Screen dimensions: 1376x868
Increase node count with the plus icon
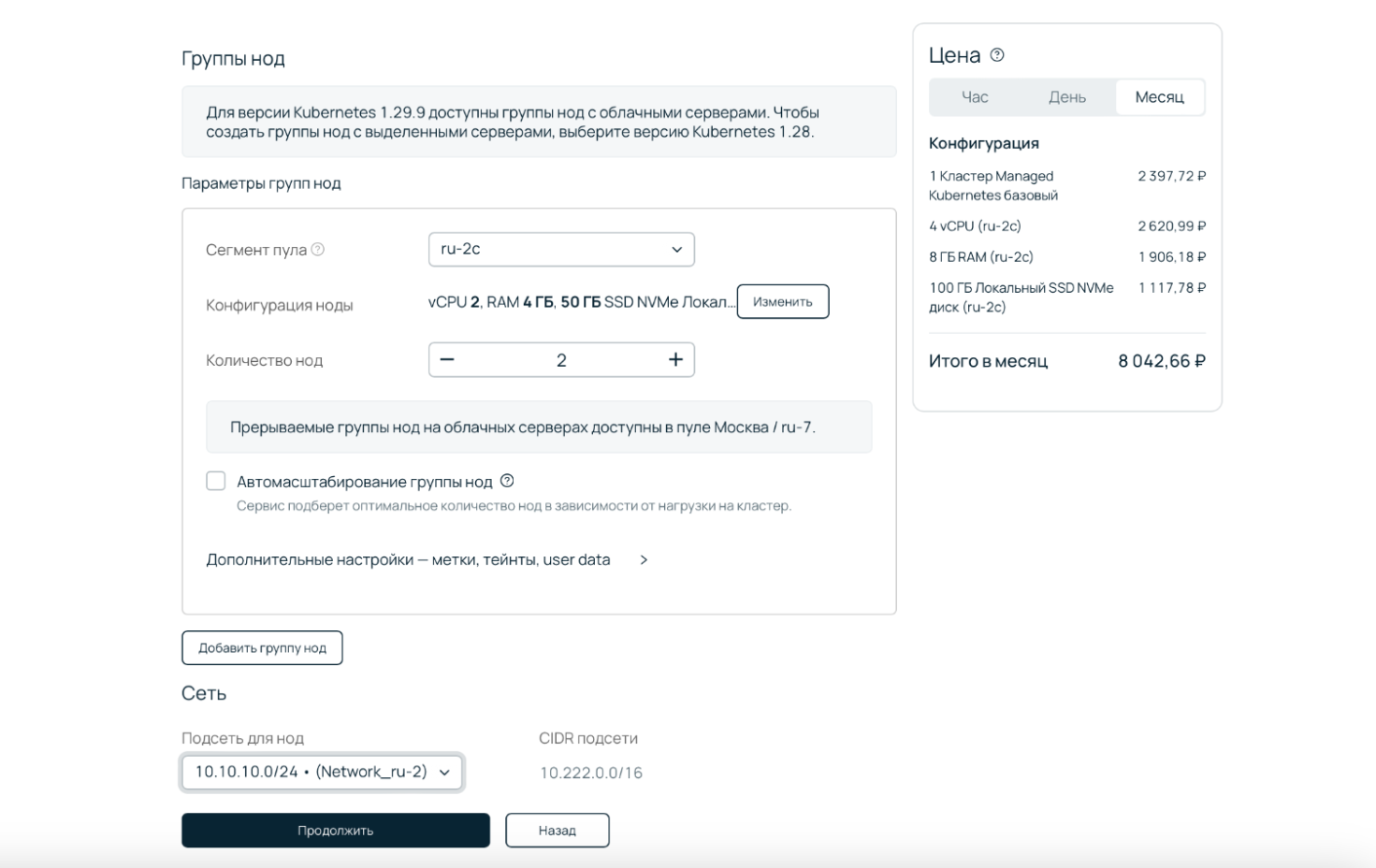675,360
